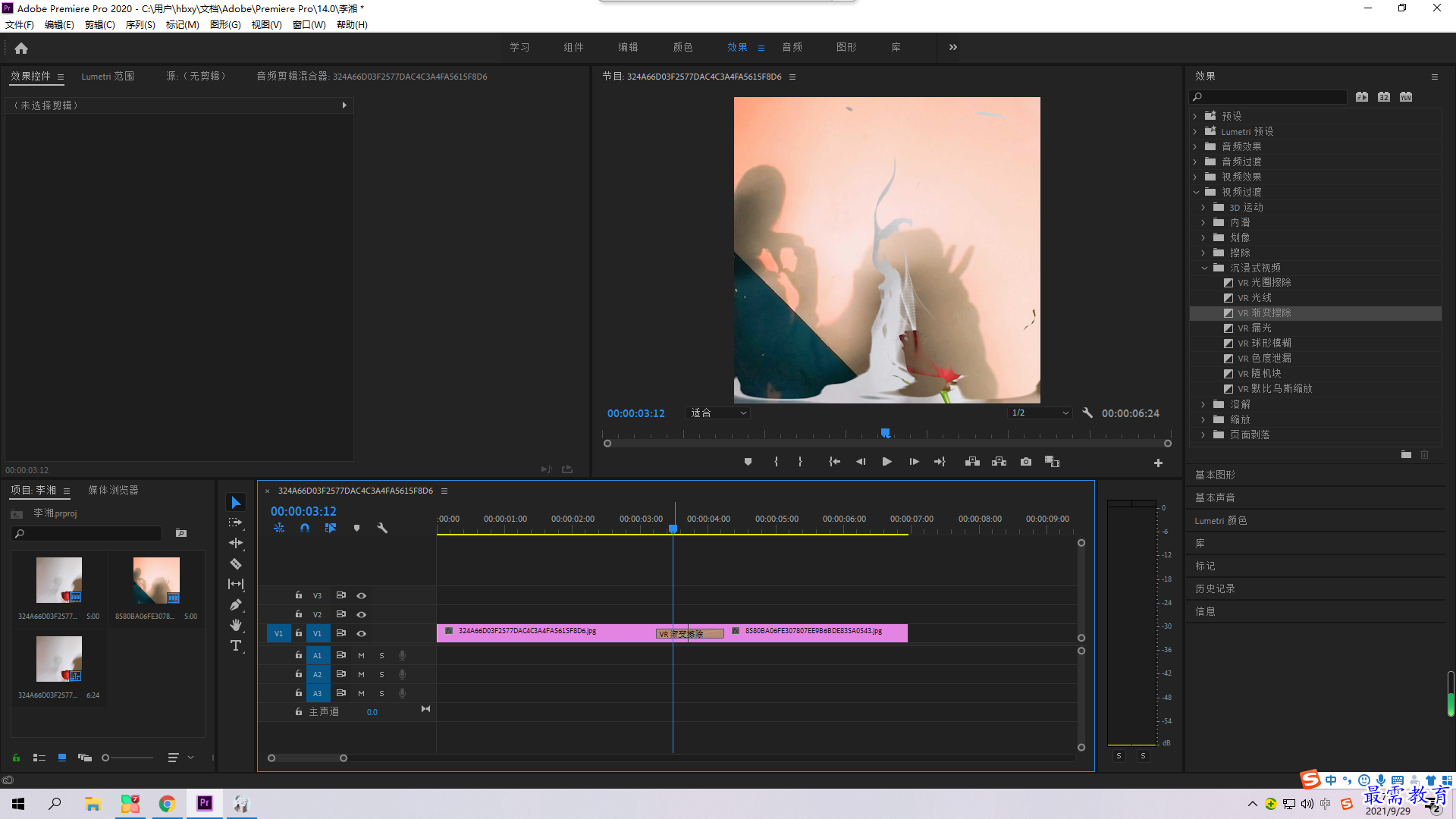Click Add Marker in program monitor
Viewport: 1456px width, 819px height.
(x=748, y=461)
